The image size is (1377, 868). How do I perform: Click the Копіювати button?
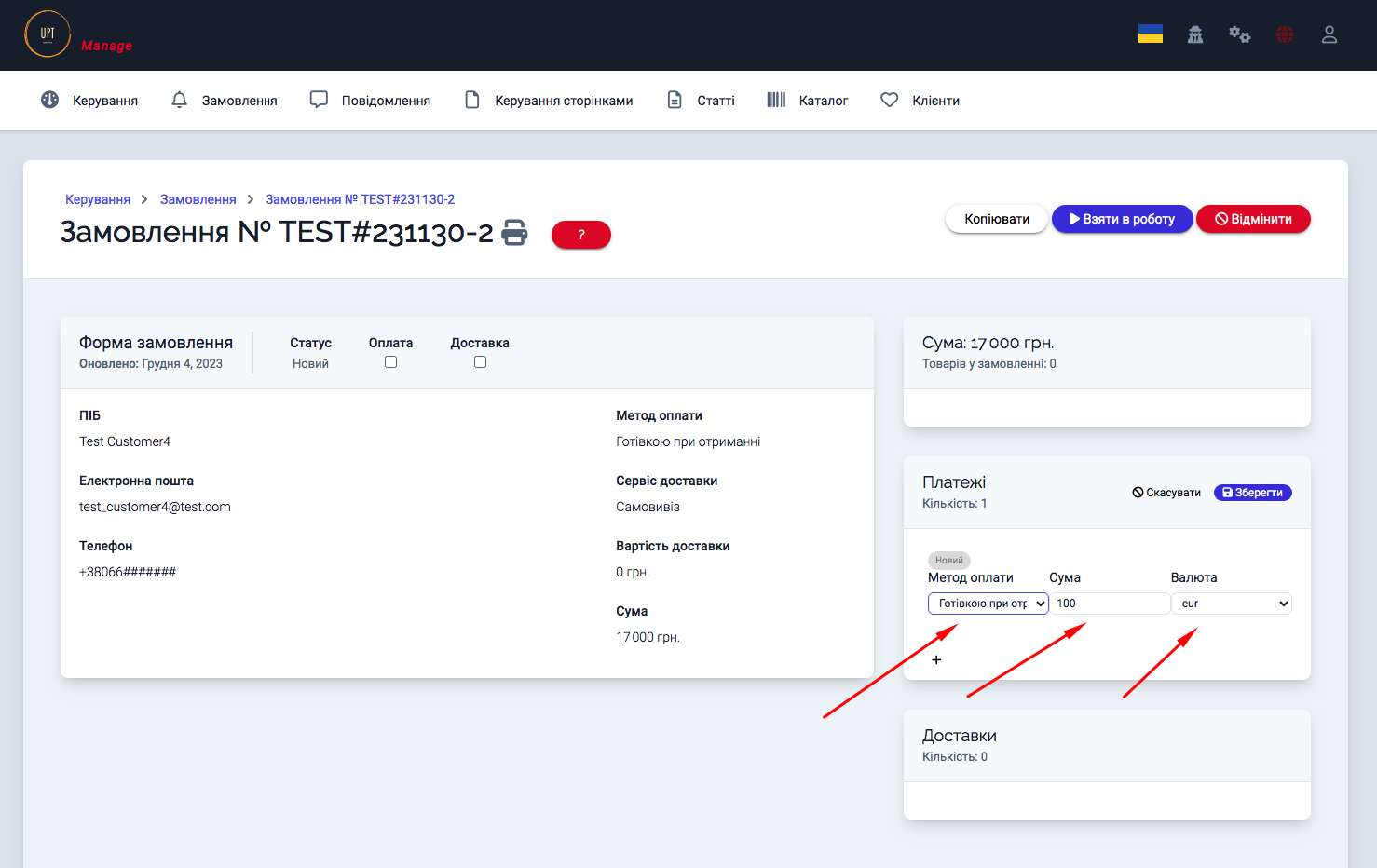pyautogui.click(x=997, y=219)
